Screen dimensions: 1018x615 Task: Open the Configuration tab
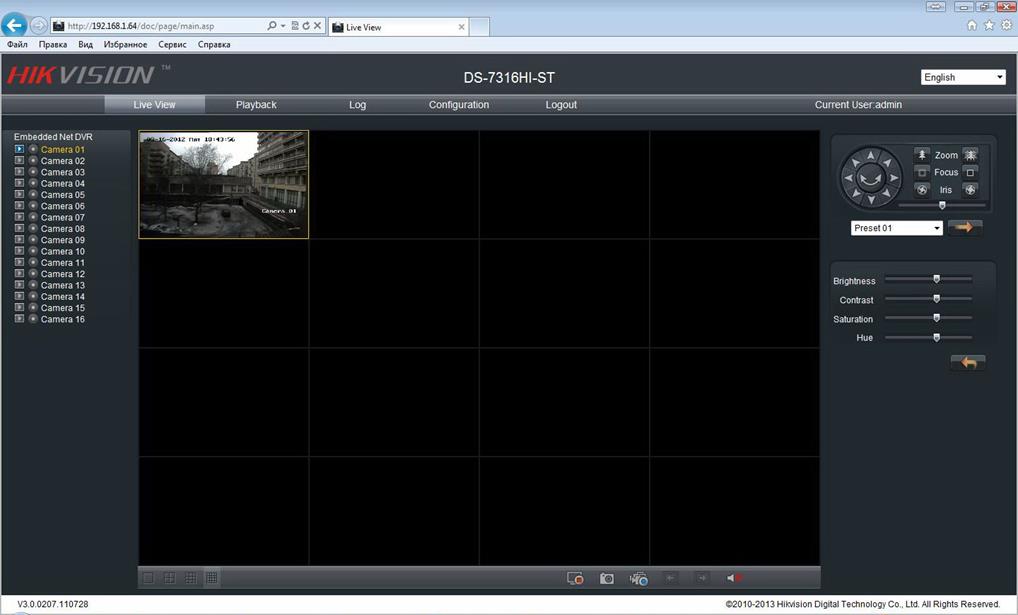coord(459,105)
